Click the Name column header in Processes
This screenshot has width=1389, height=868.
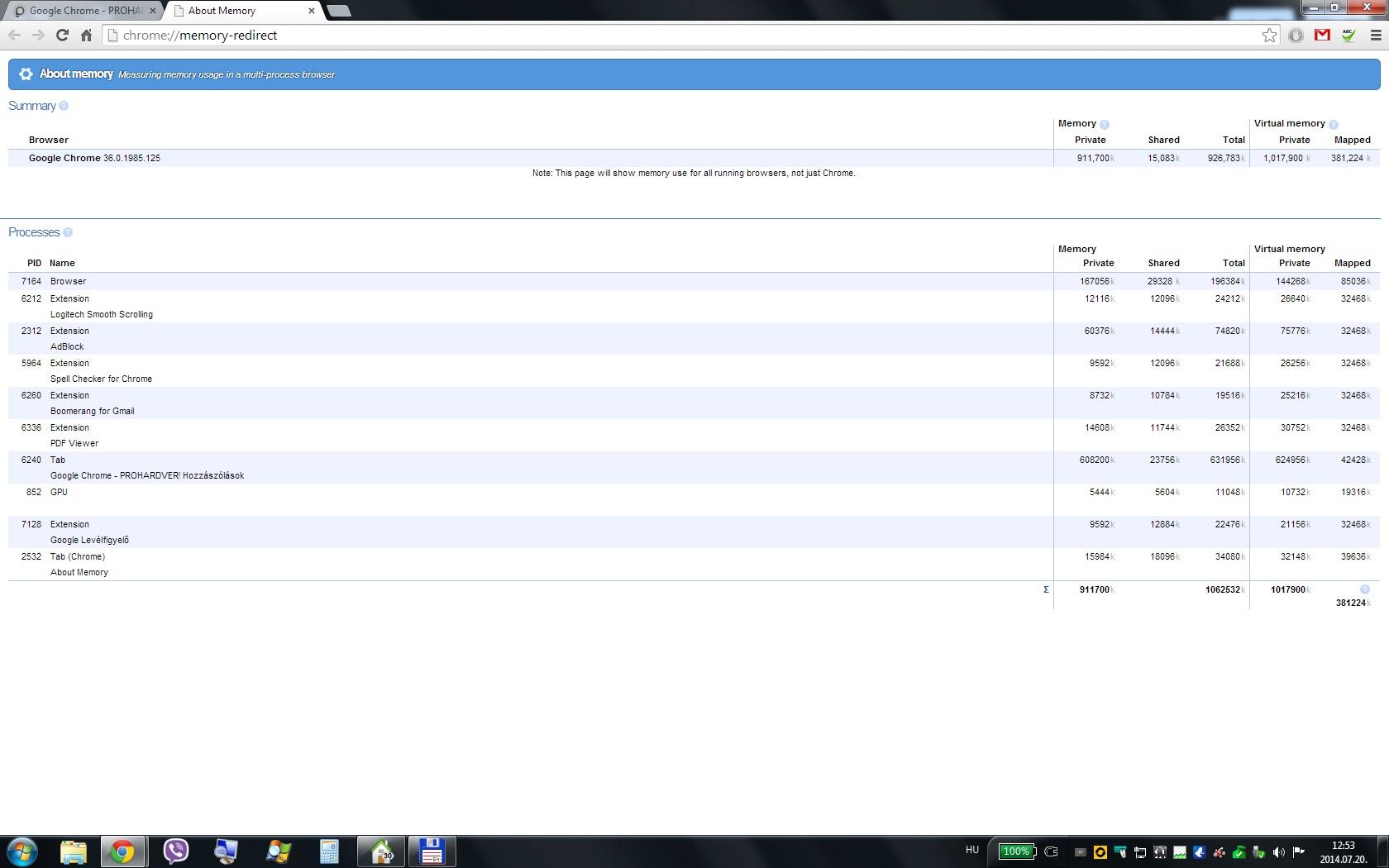point(62,263)
